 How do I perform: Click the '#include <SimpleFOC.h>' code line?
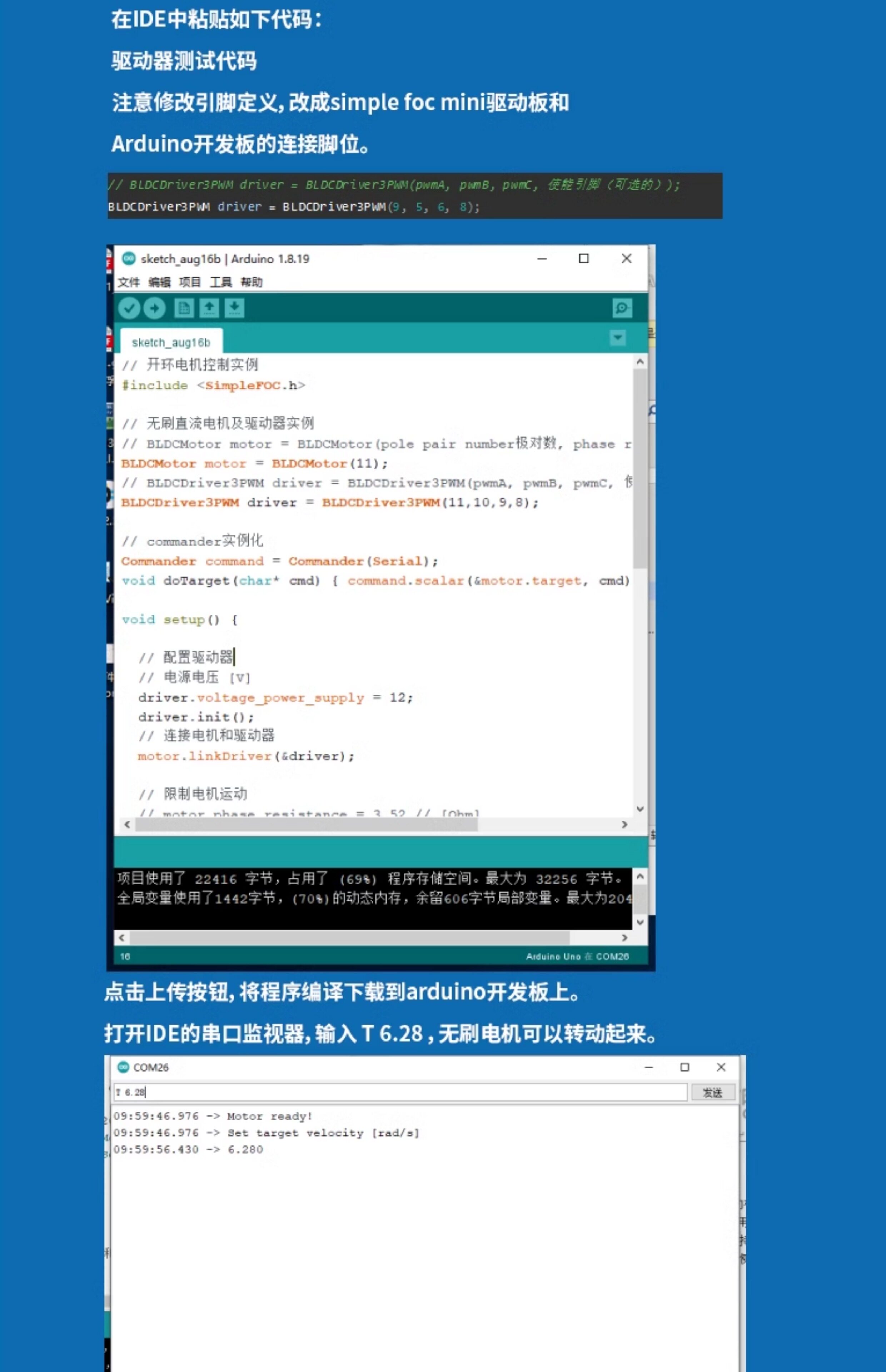click(x=213, y=386)
